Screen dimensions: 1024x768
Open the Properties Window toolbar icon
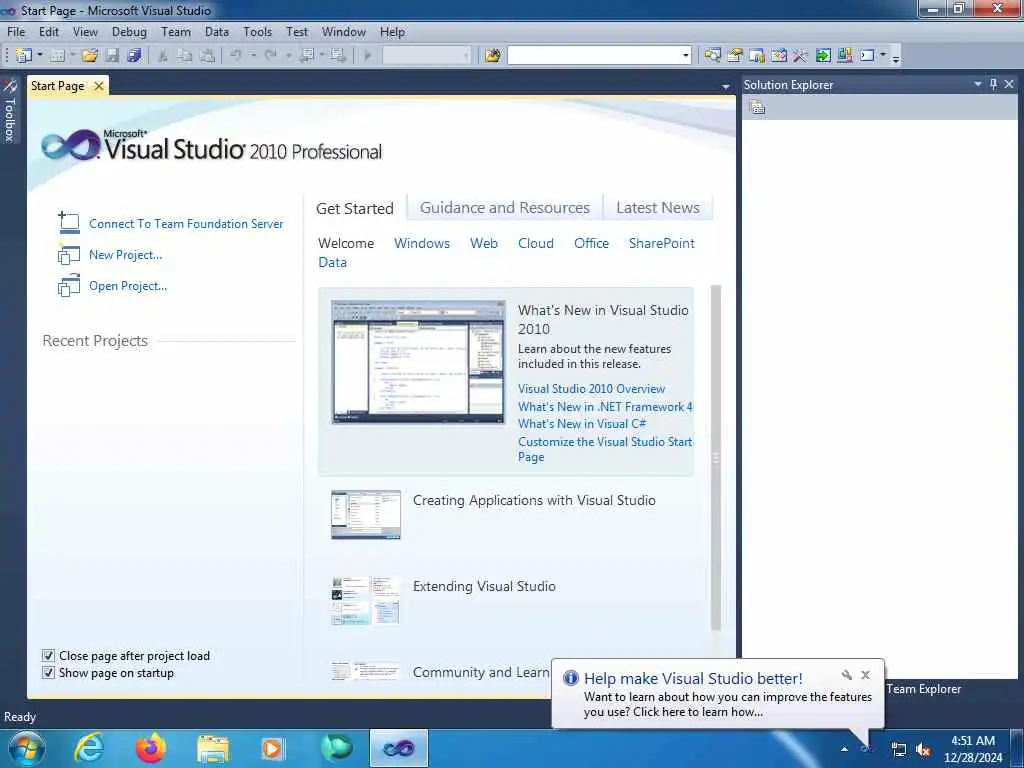click(x=735, y=56)
